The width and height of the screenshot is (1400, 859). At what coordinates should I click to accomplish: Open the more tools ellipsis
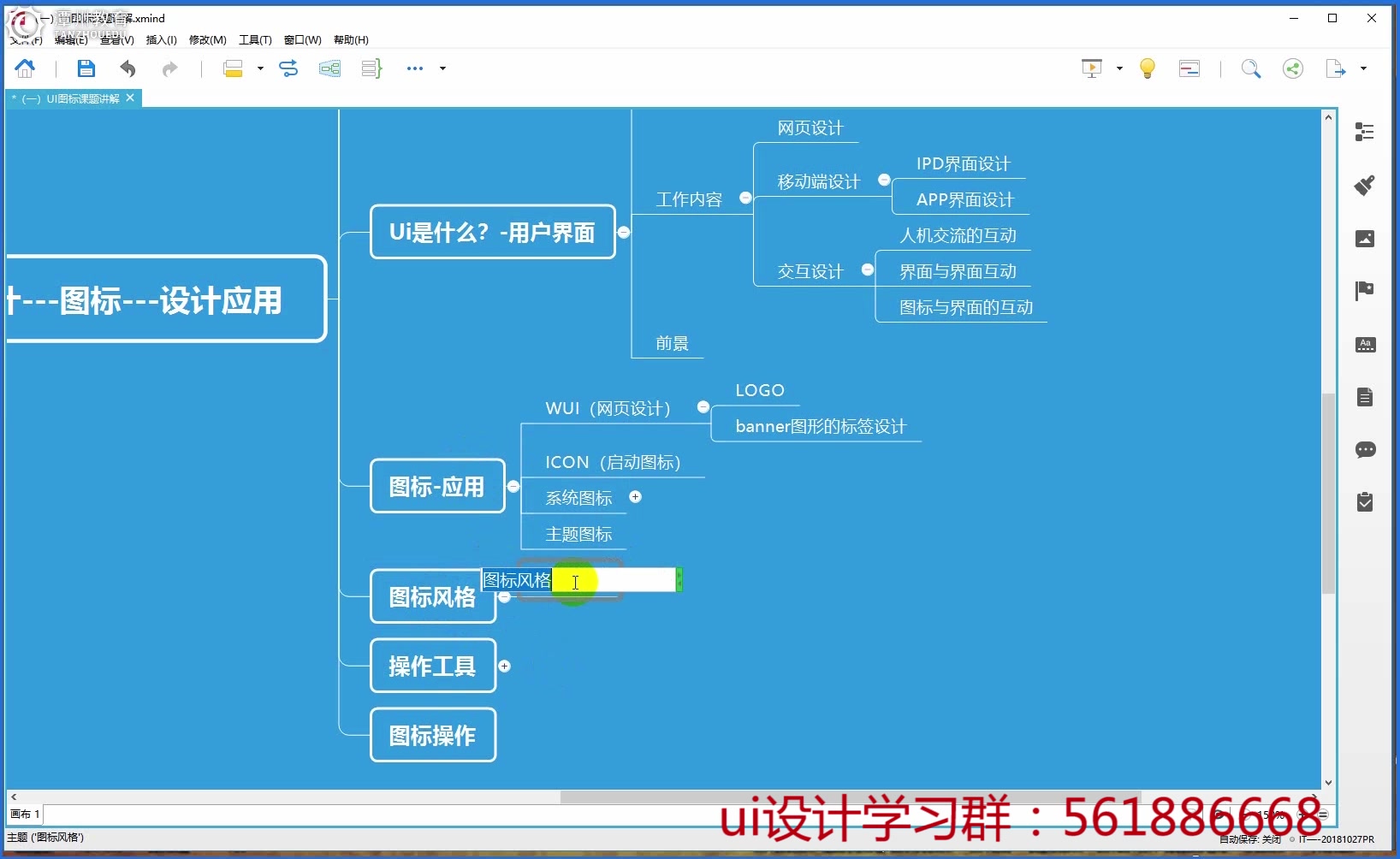tap(415, 68)
